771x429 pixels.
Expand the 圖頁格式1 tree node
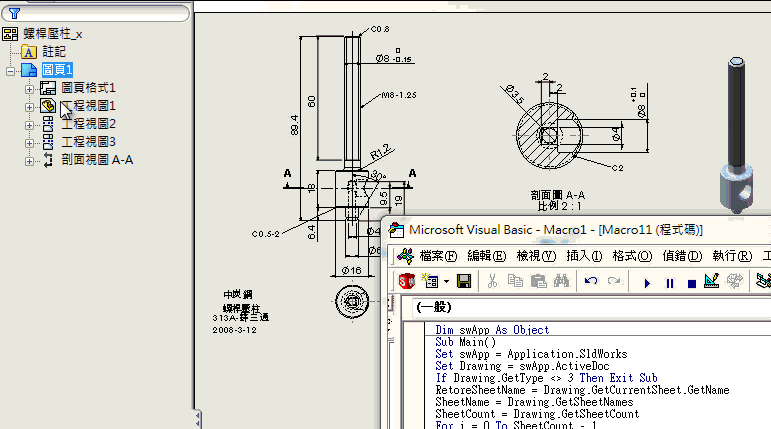(x=29, y=89)
